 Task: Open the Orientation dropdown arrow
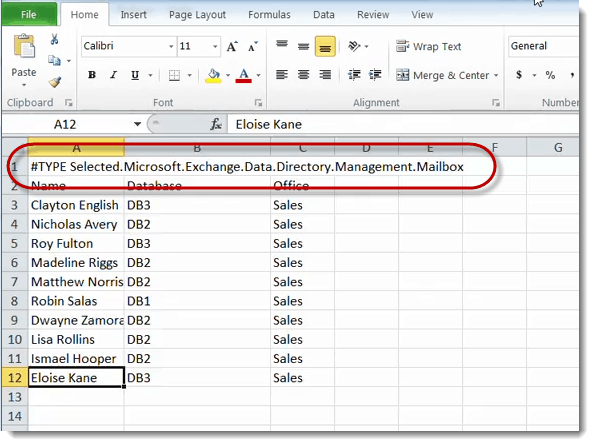[x=366, y=46]
